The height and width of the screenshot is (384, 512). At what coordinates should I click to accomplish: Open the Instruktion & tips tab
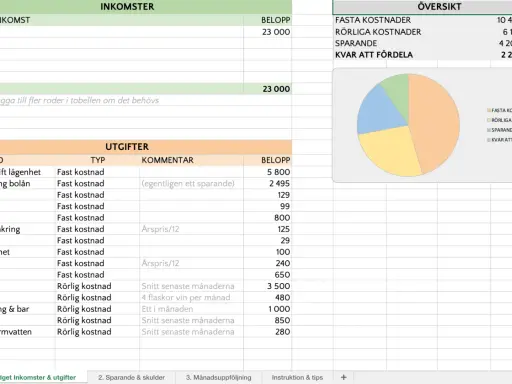(x=297, y=377)
